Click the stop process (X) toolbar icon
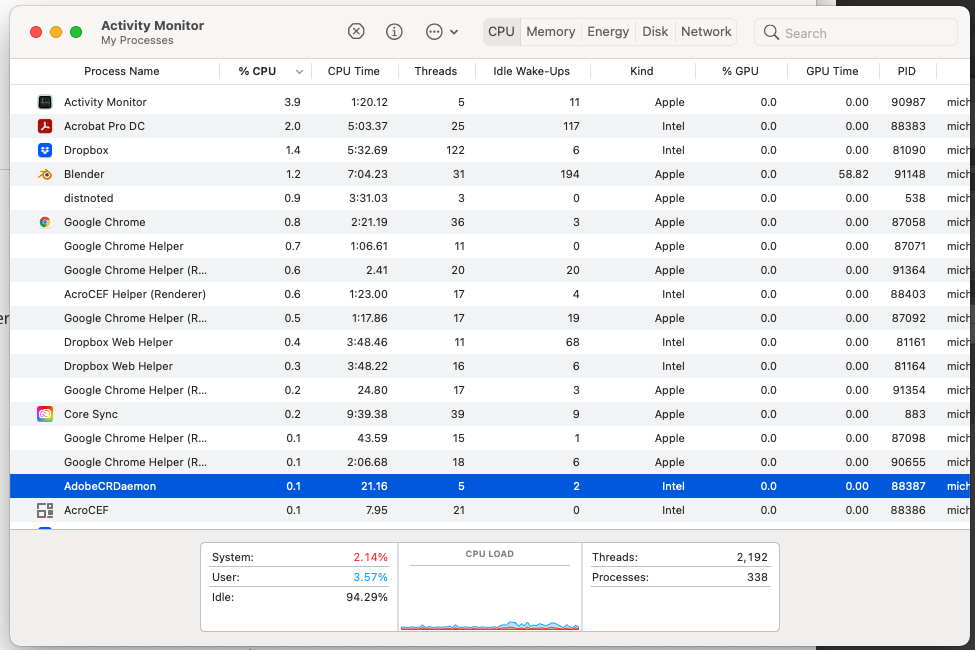This screenshot has height=650, width=975. coord(356,31)
